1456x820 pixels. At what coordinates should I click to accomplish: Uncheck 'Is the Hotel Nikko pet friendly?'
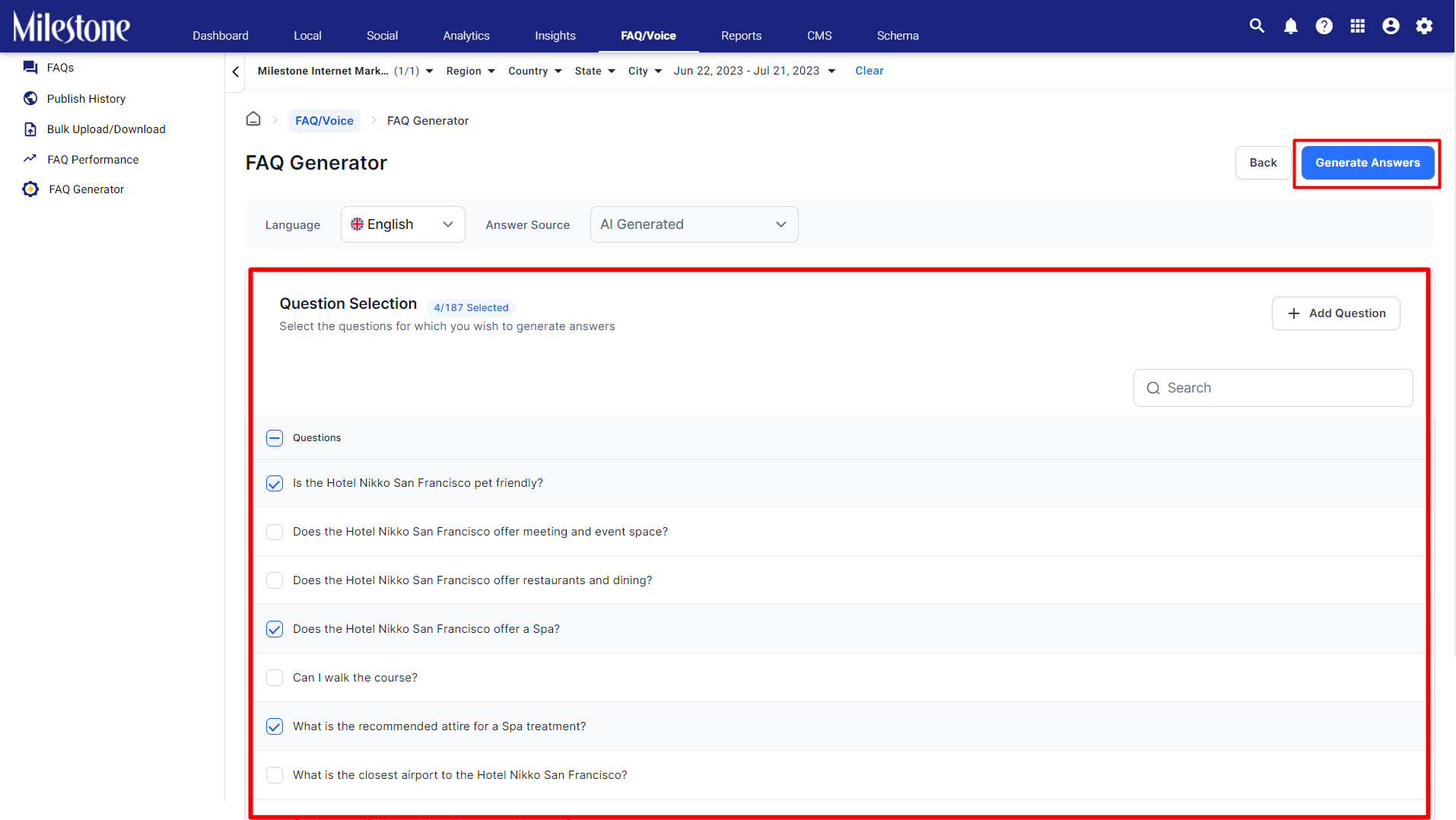(x=275, y=483)
